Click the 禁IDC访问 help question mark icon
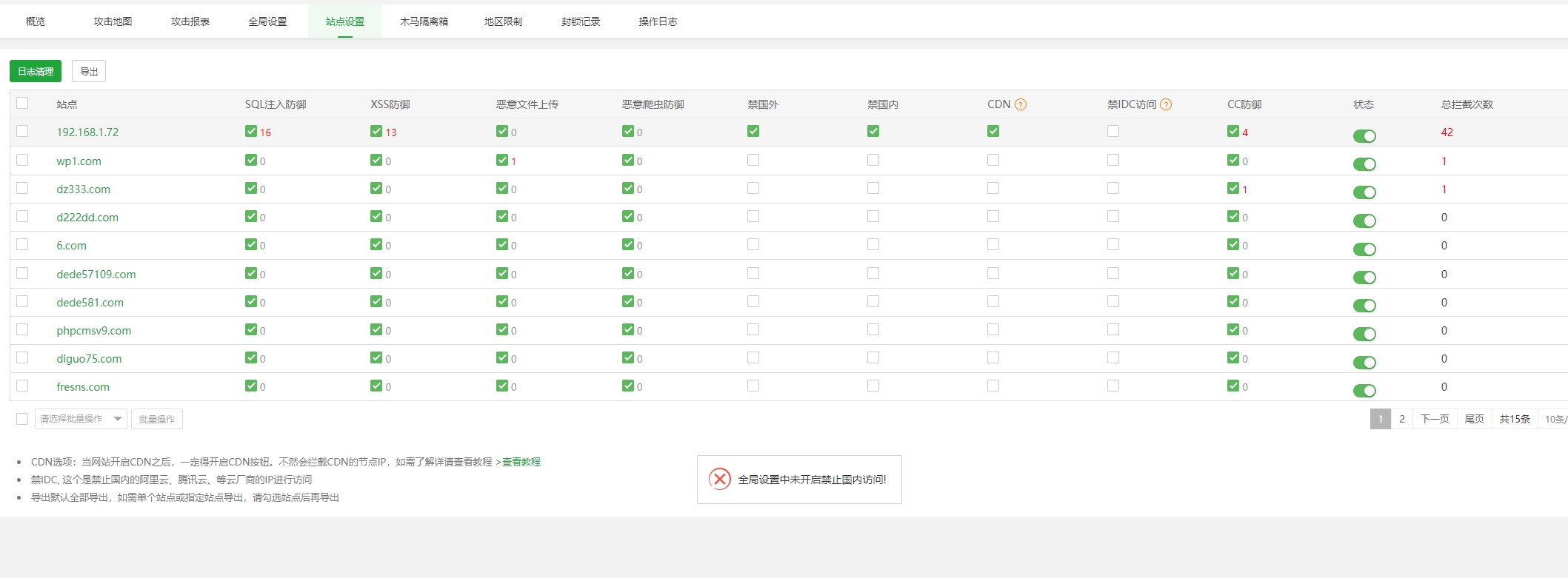 pos(1165,104)
